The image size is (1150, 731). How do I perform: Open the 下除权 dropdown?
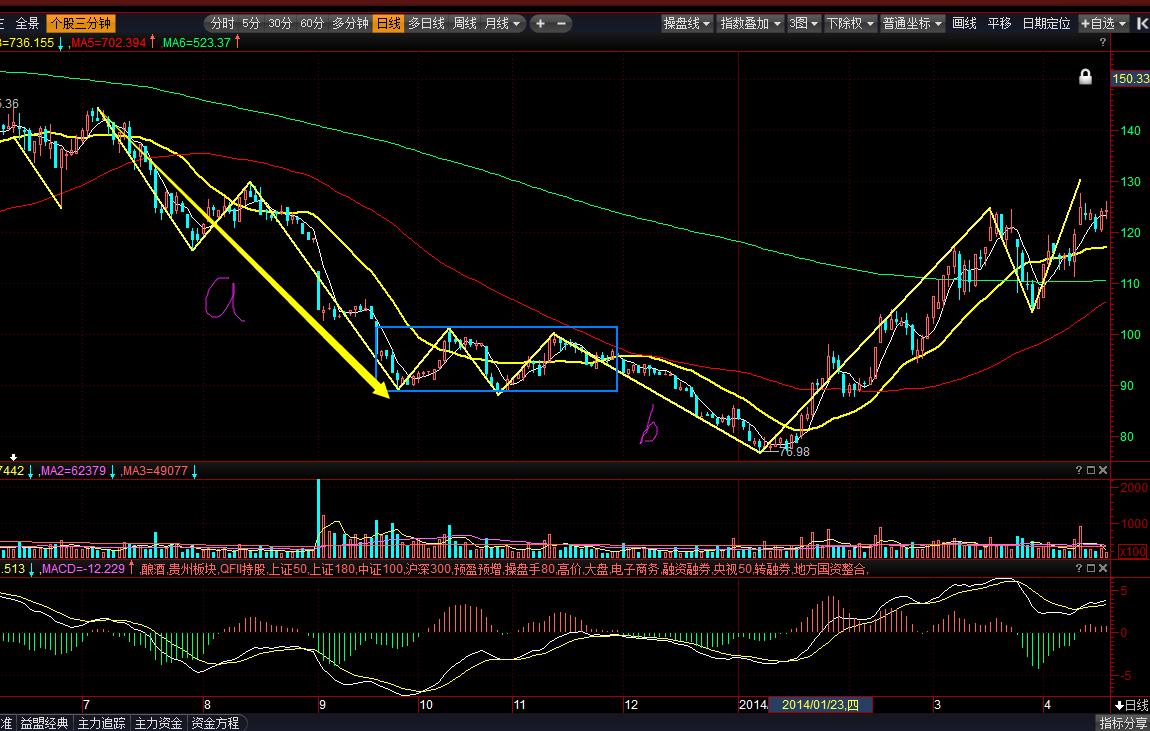click(x=850, y=23)
